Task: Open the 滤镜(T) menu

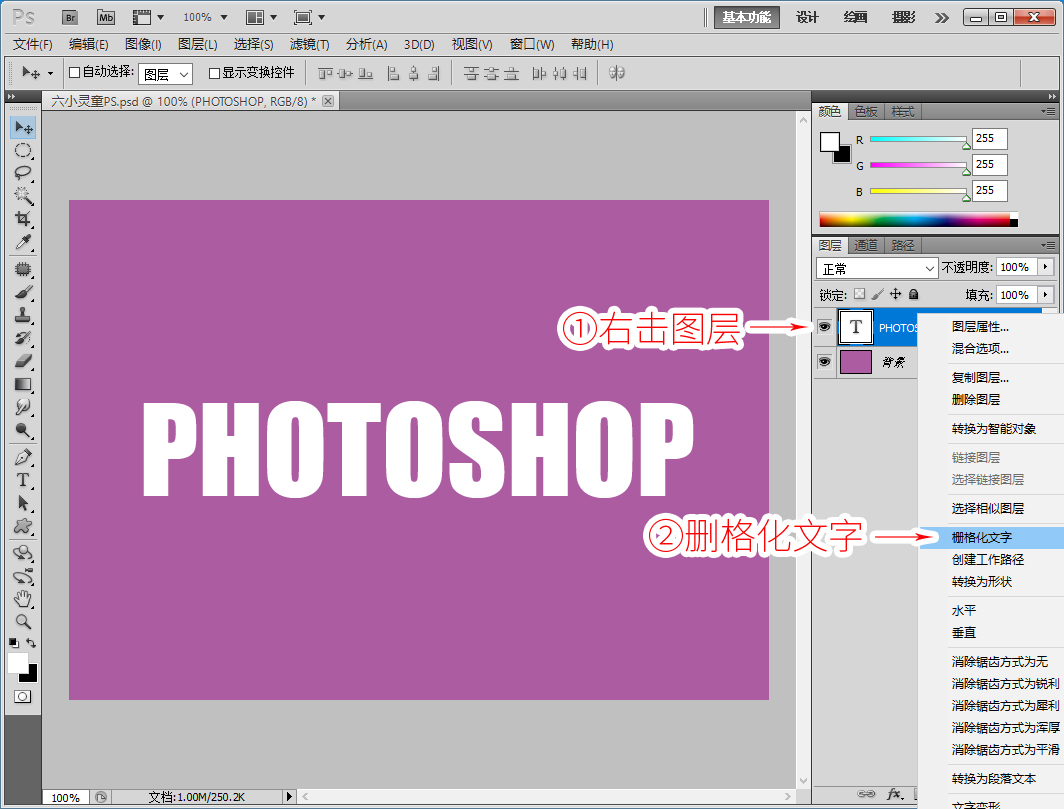Action: pyautogui.click(x=309, y=45)
